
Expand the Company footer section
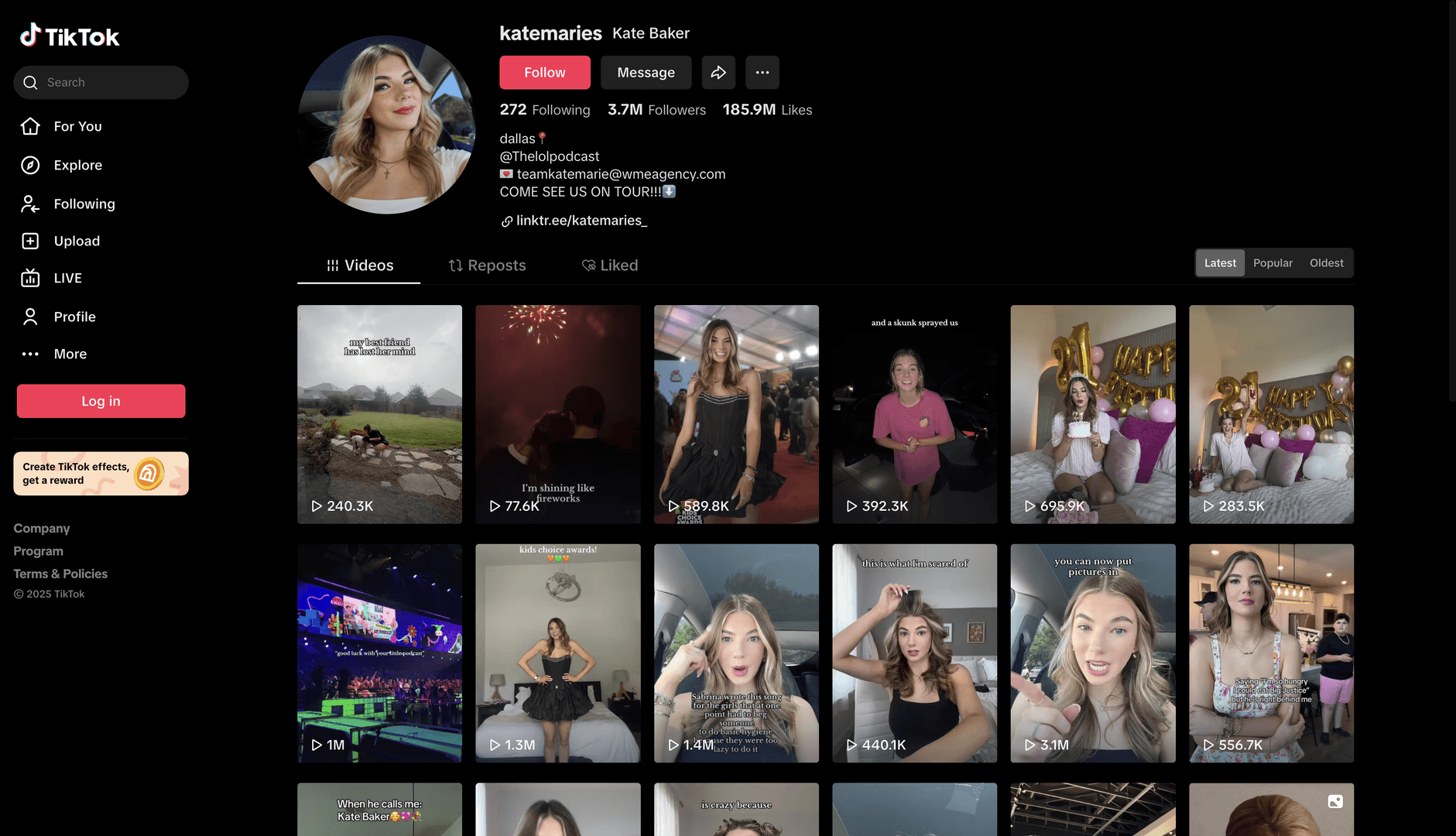[x=42, y=529]
